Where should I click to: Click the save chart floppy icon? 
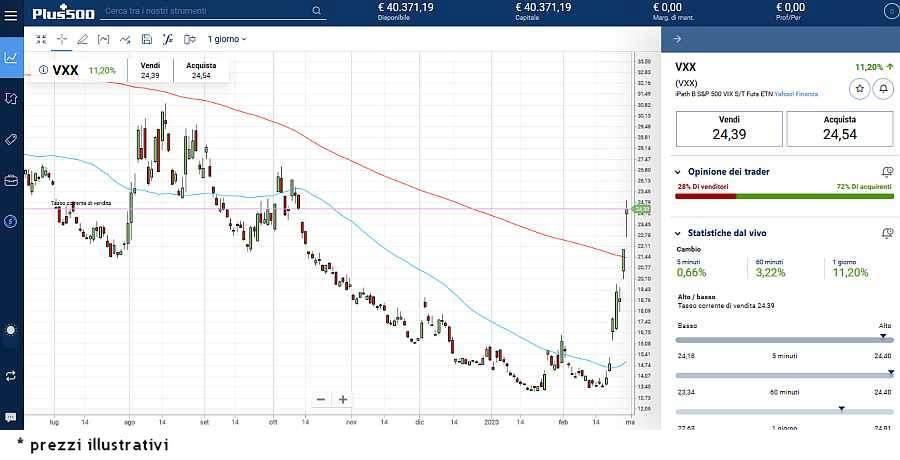146,39
